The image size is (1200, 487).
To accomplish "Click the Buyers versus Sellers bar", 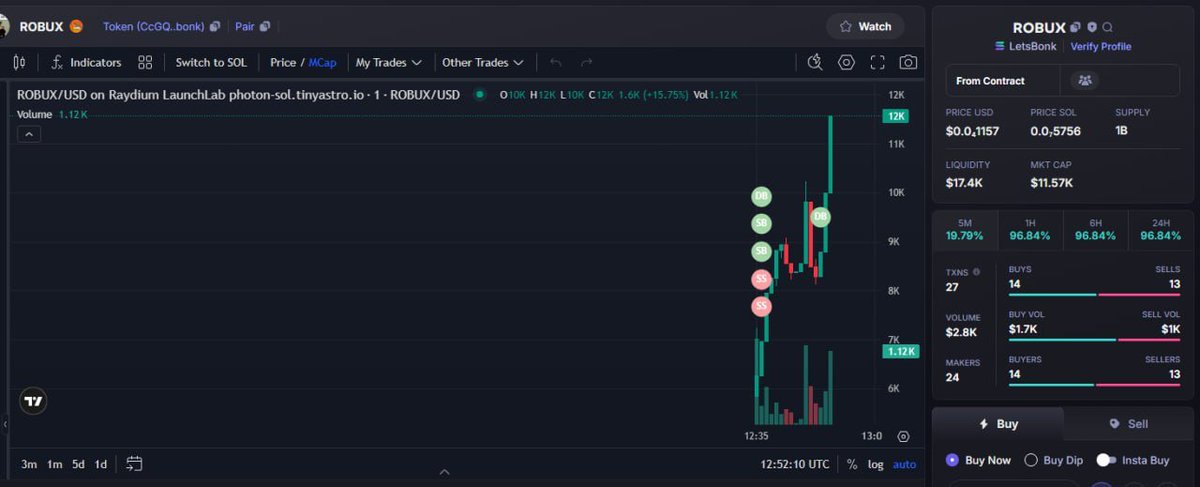I will (x=1095, y=384).
